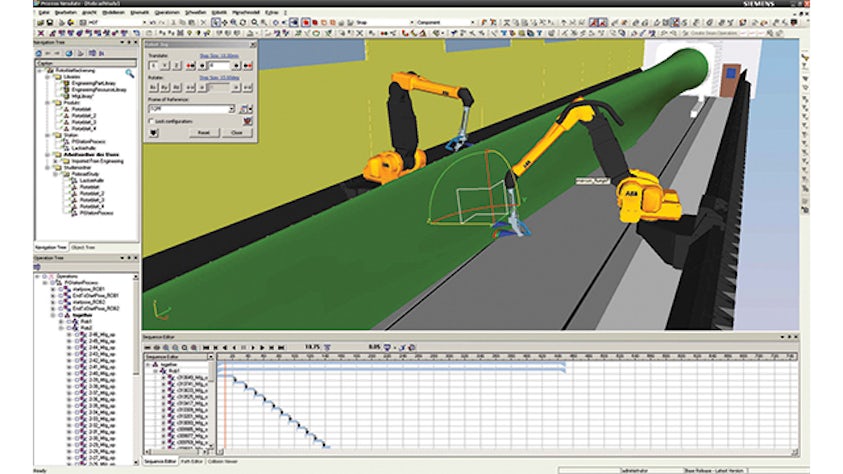Click Translate along X axis button
843x474 pixels.
coord(154,66)
